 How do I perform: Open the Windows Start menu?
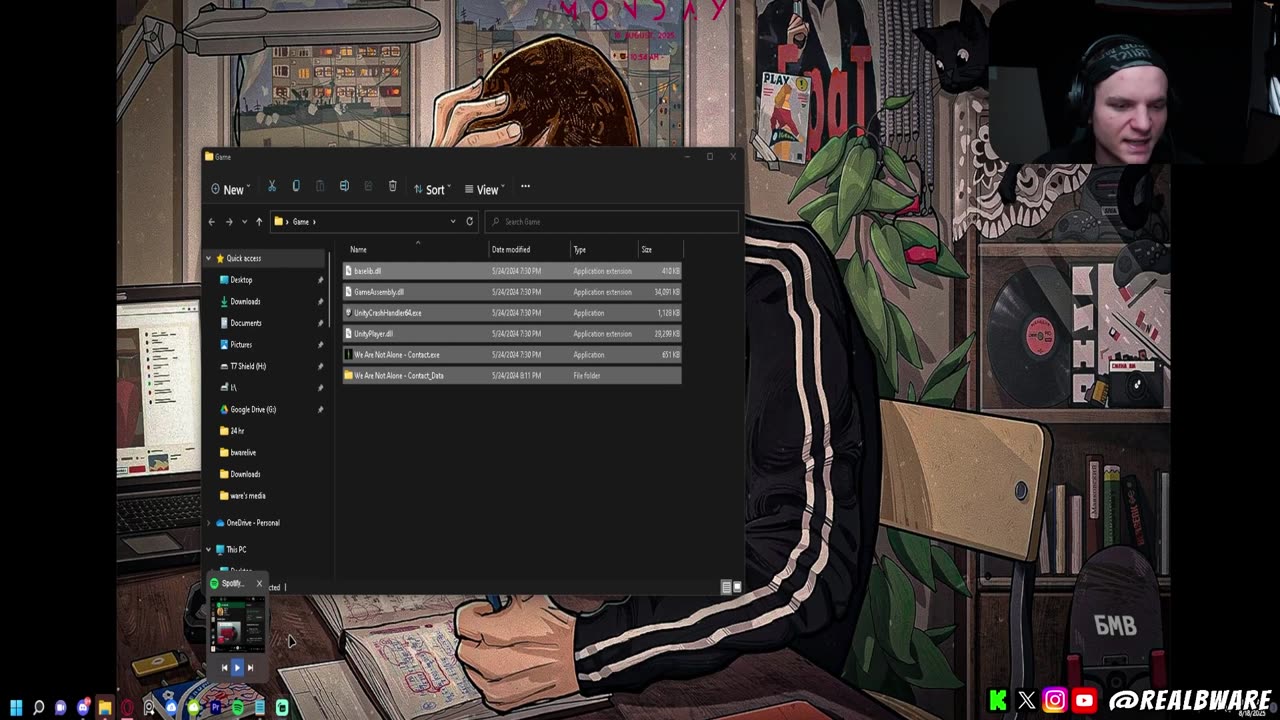point(16,708)
